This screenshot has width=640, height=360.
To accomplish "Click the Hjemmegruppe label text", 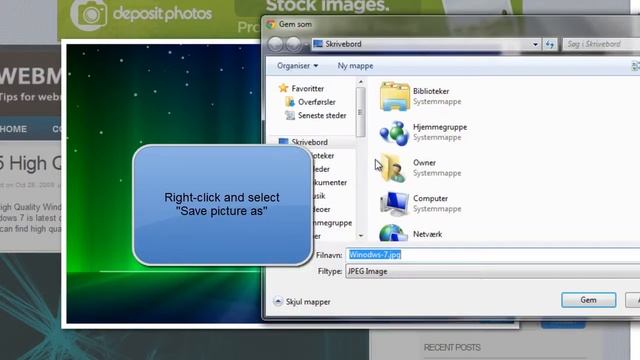I will (x=440, y=127).
